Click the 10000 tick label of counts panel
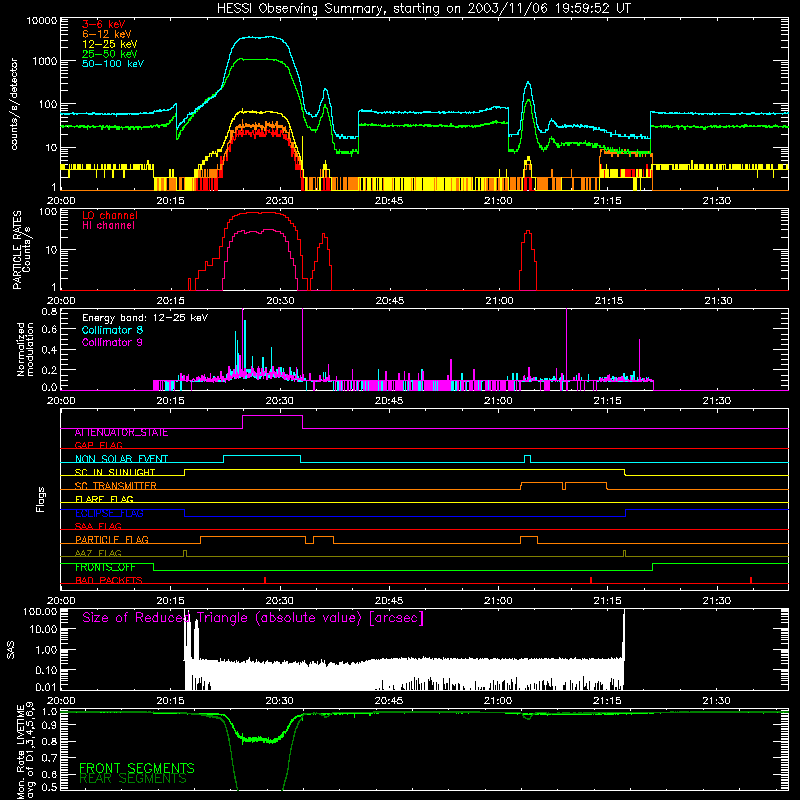800x800 pixels. point(42,21)
